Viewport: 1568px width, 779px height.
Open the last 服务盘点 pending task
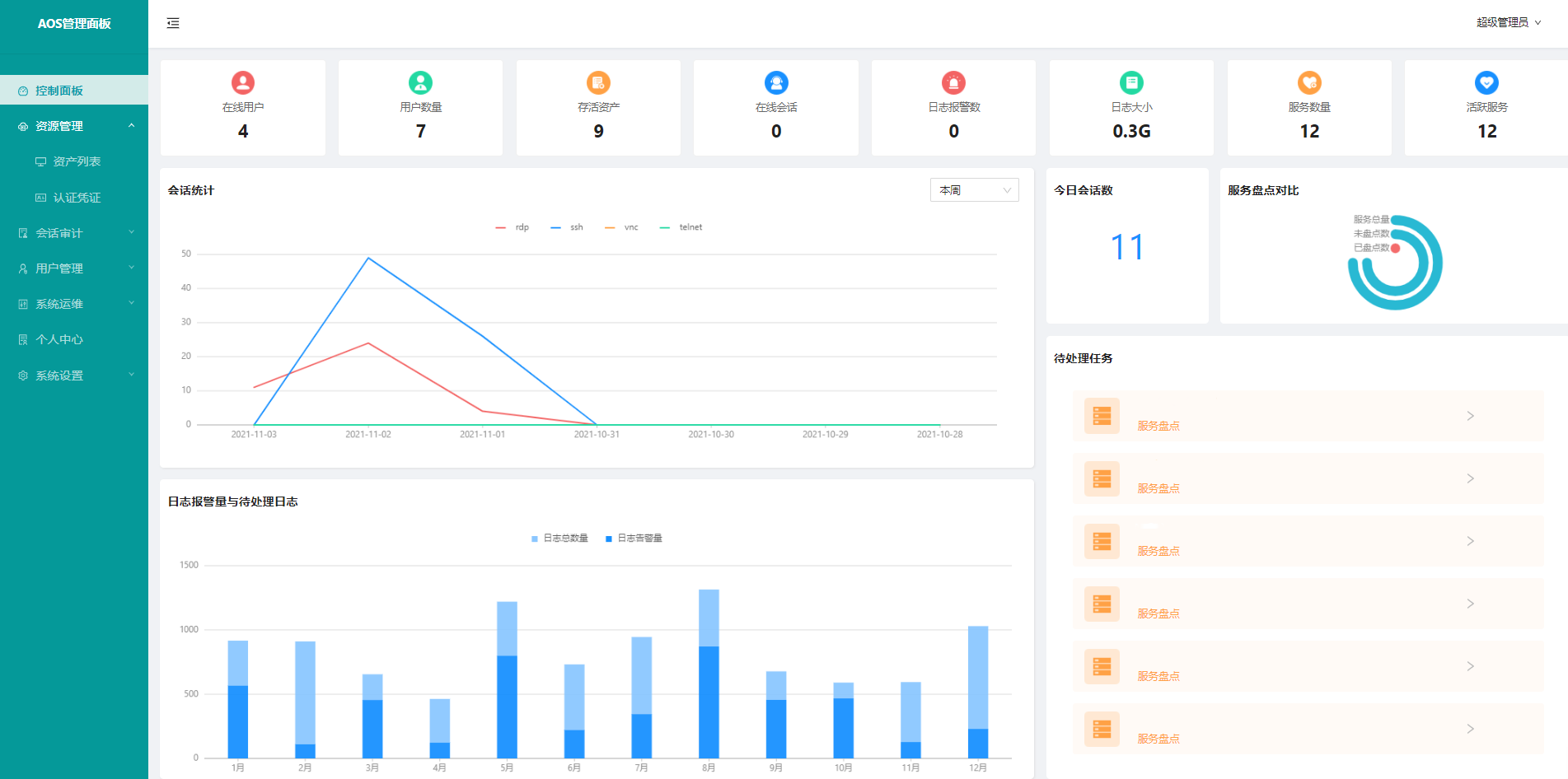1308,730
